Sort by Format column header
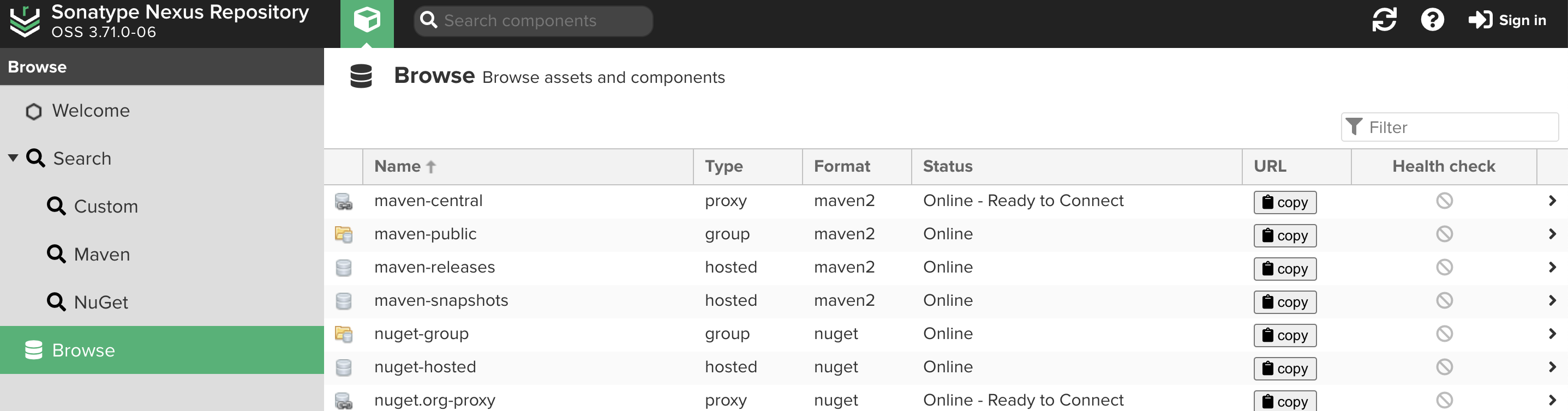Viewport: 1568px width, 411px height. pyautogui.click(x=857, y=167)
